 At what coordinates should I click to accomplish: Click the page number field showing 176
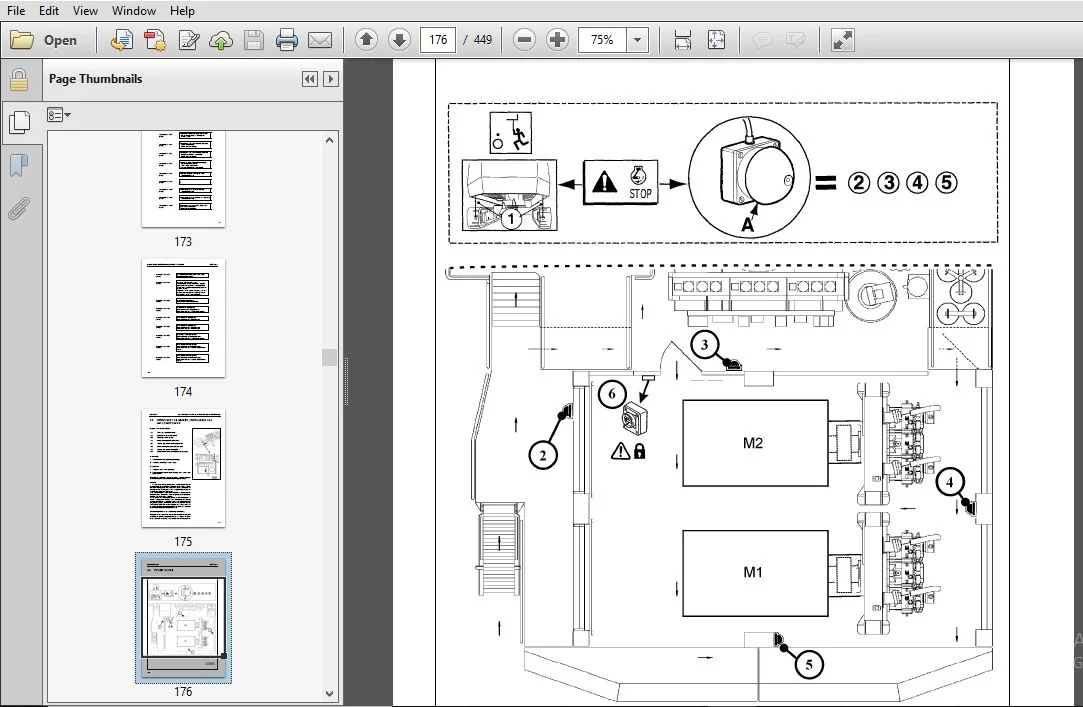[x=438, y=40]
